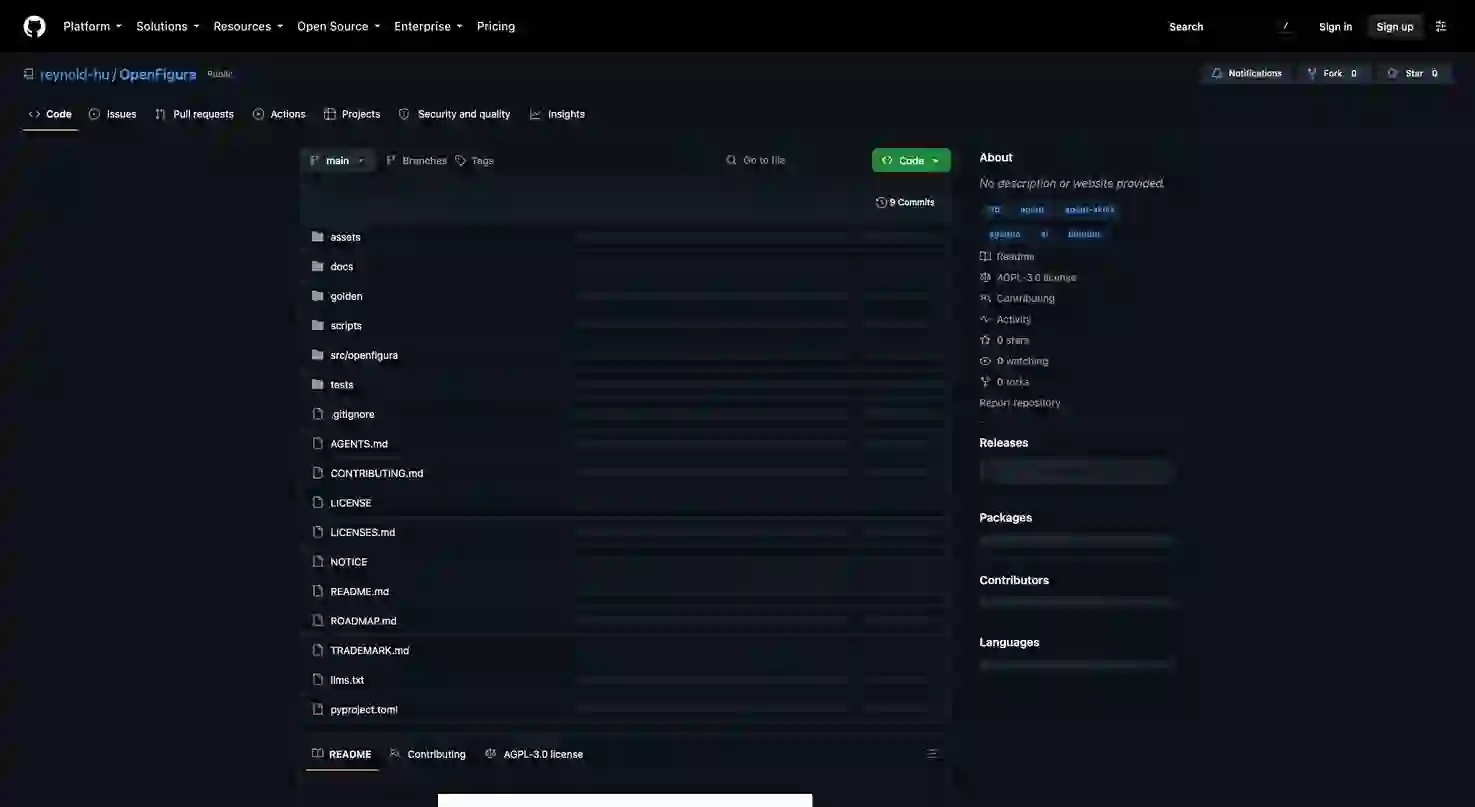The height and width of the screenshot is (807, 1475).
Task: Star the OpenFigura repository
Action: coord(1413,74)
